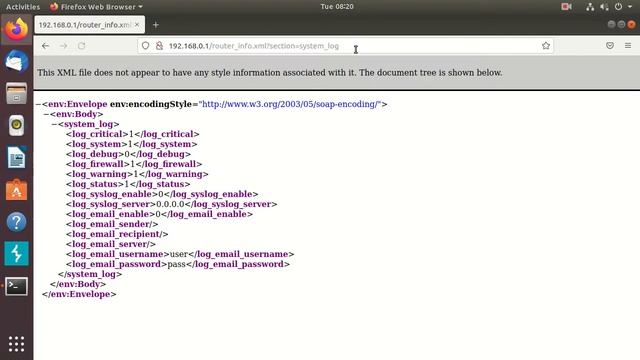This screenshot has width=640, height=360.
Task: Click the log_email_password pass line
Action: tap(178, 264)
